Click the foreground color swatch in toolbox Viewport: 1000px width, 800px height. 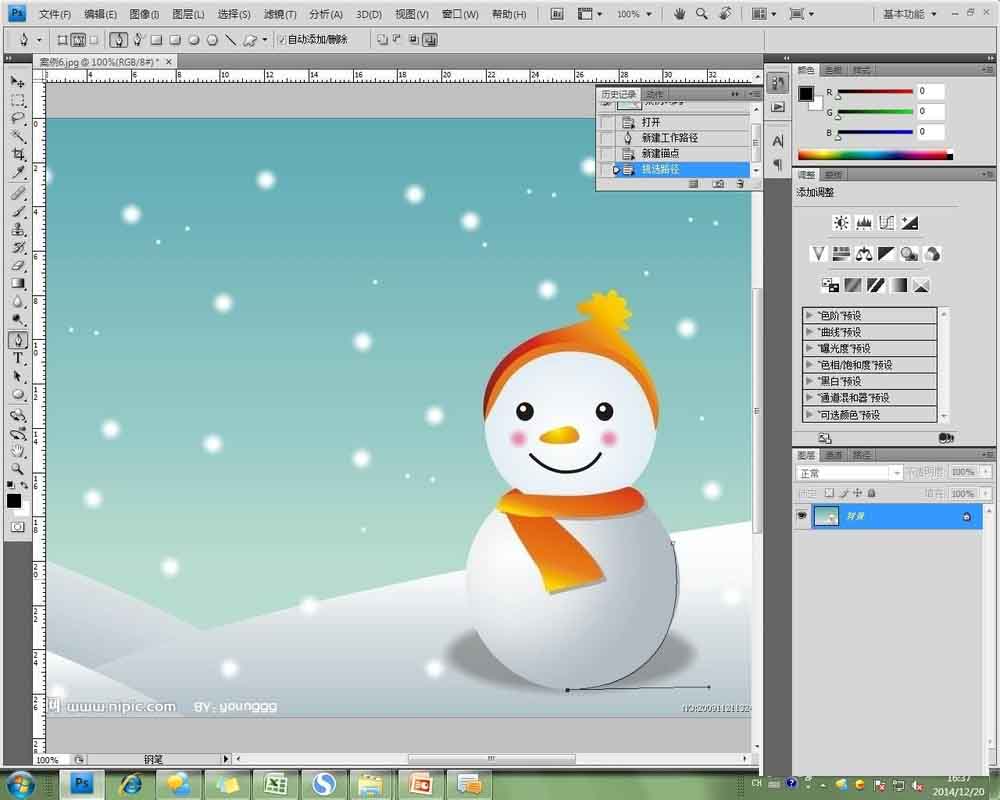click(x=13, y=500)
